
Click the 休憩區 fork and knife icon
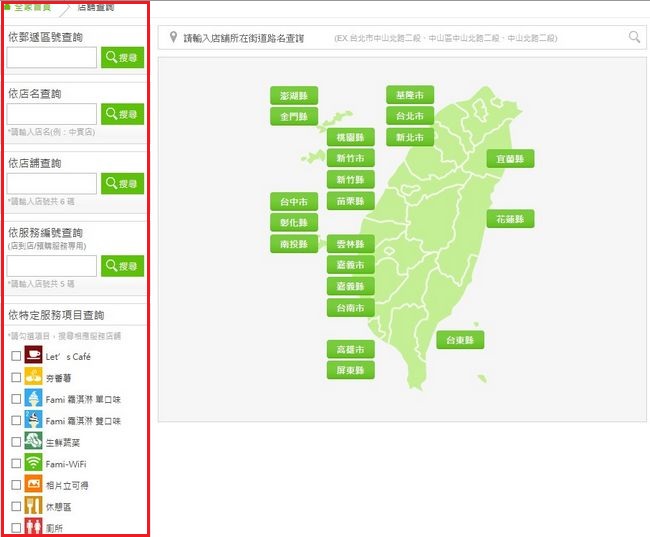(x=33, y=506)
